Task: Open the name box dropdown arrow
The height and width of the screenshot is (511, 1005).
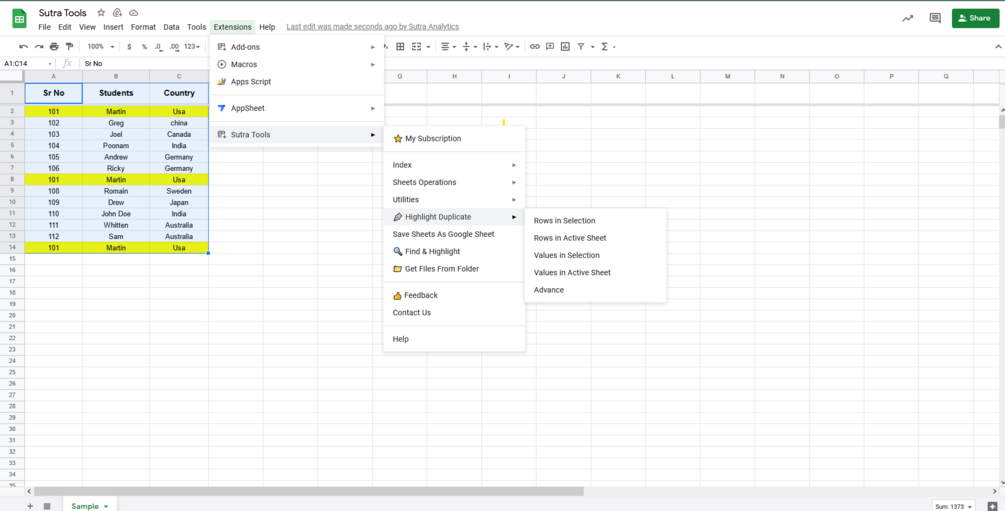Action: point(50,63)
